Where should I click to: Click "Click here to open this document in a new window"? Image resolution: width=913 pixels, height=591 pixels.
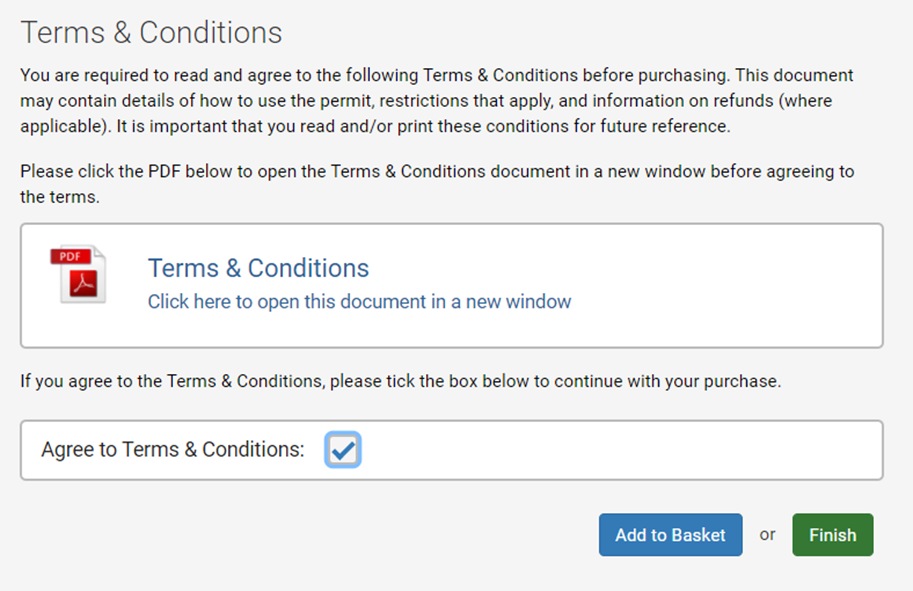click(x=359, y=302)
